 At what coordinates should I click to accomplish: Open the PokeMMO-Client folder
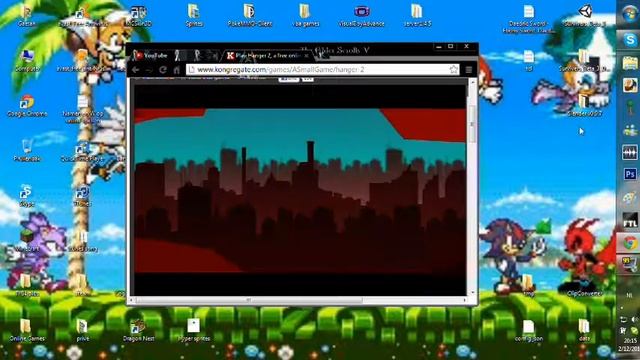249,16
